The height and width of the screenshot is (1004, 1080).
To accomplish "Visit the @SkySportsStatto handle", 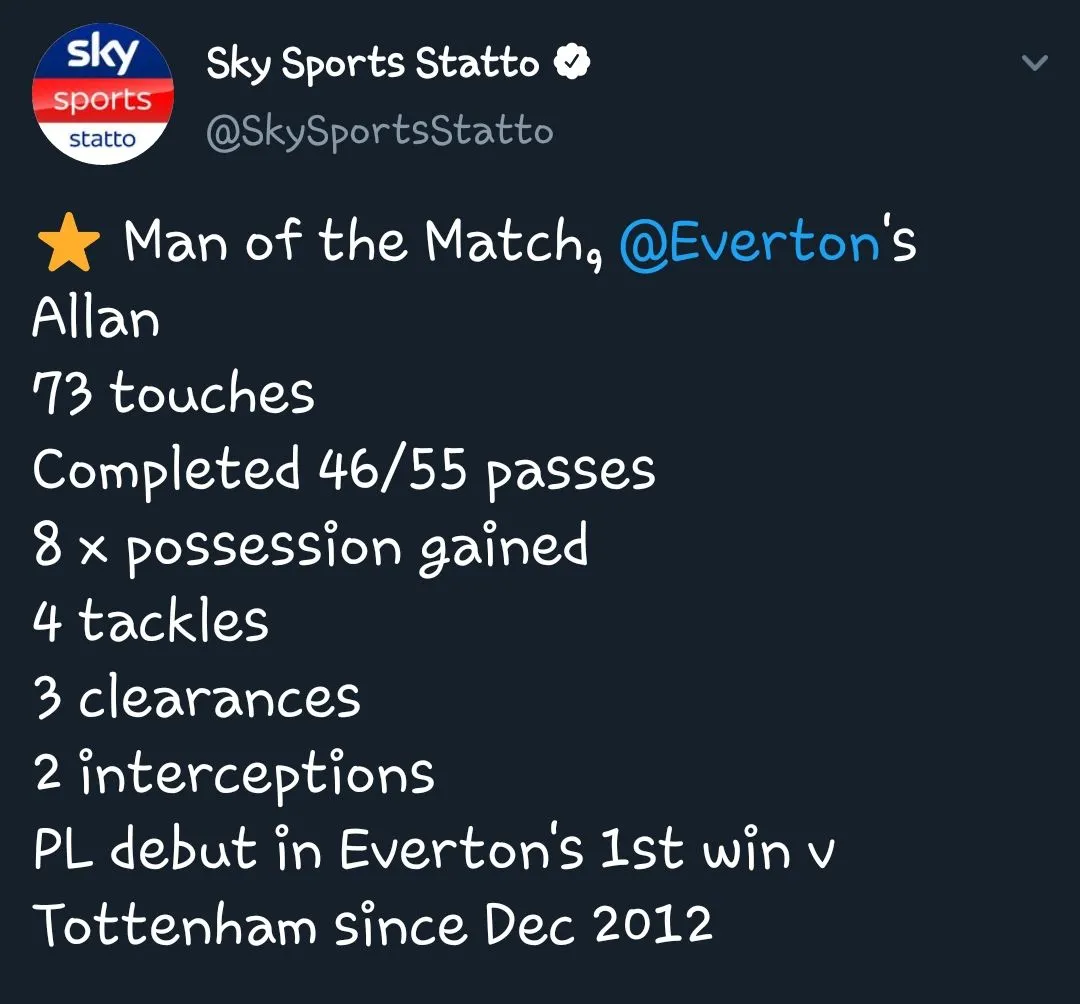I will [379, 131].
